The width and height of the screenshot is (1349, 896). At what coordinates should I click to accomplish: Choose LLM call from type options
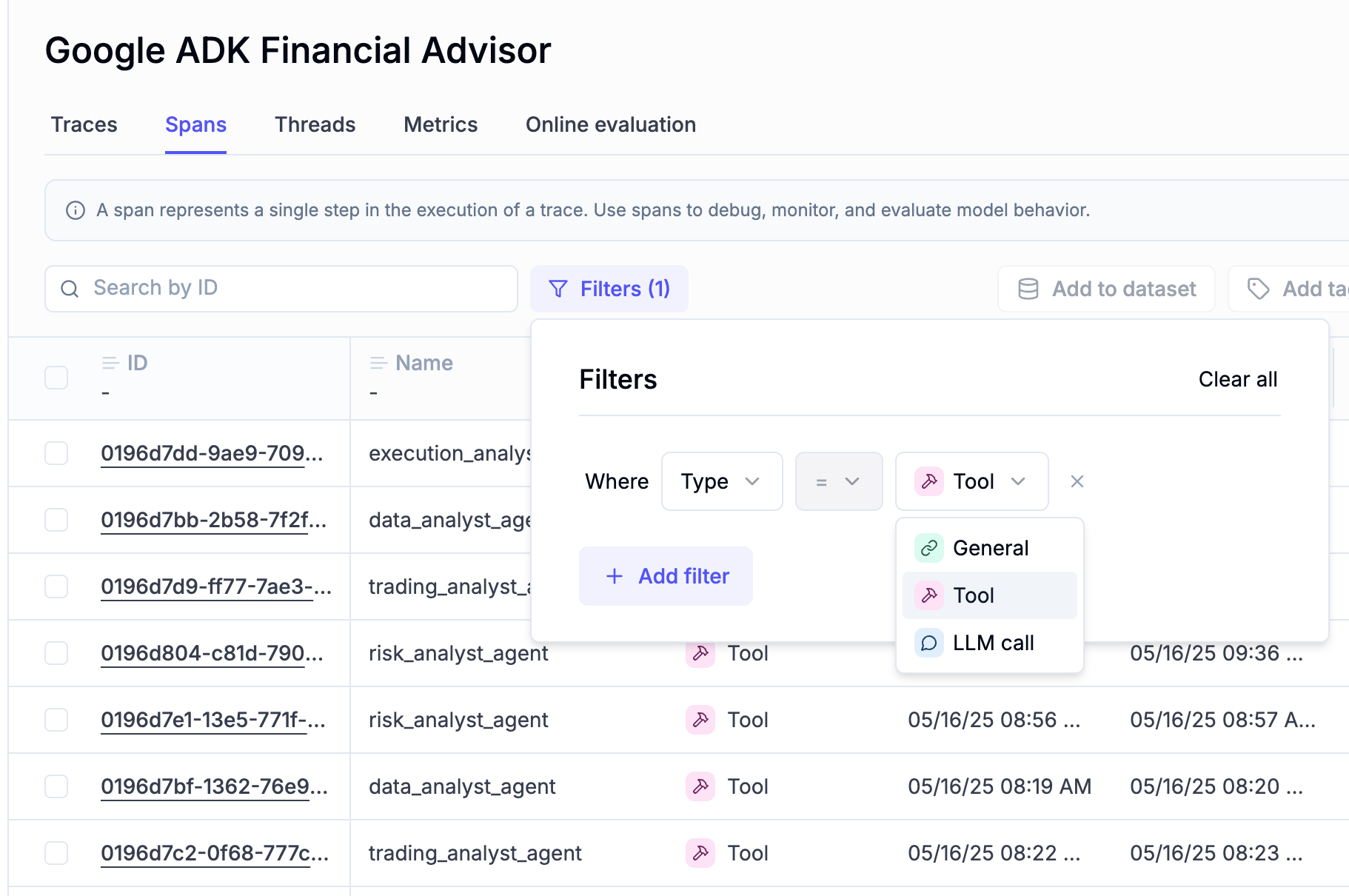pyautogui.click(x=993, y=643)
